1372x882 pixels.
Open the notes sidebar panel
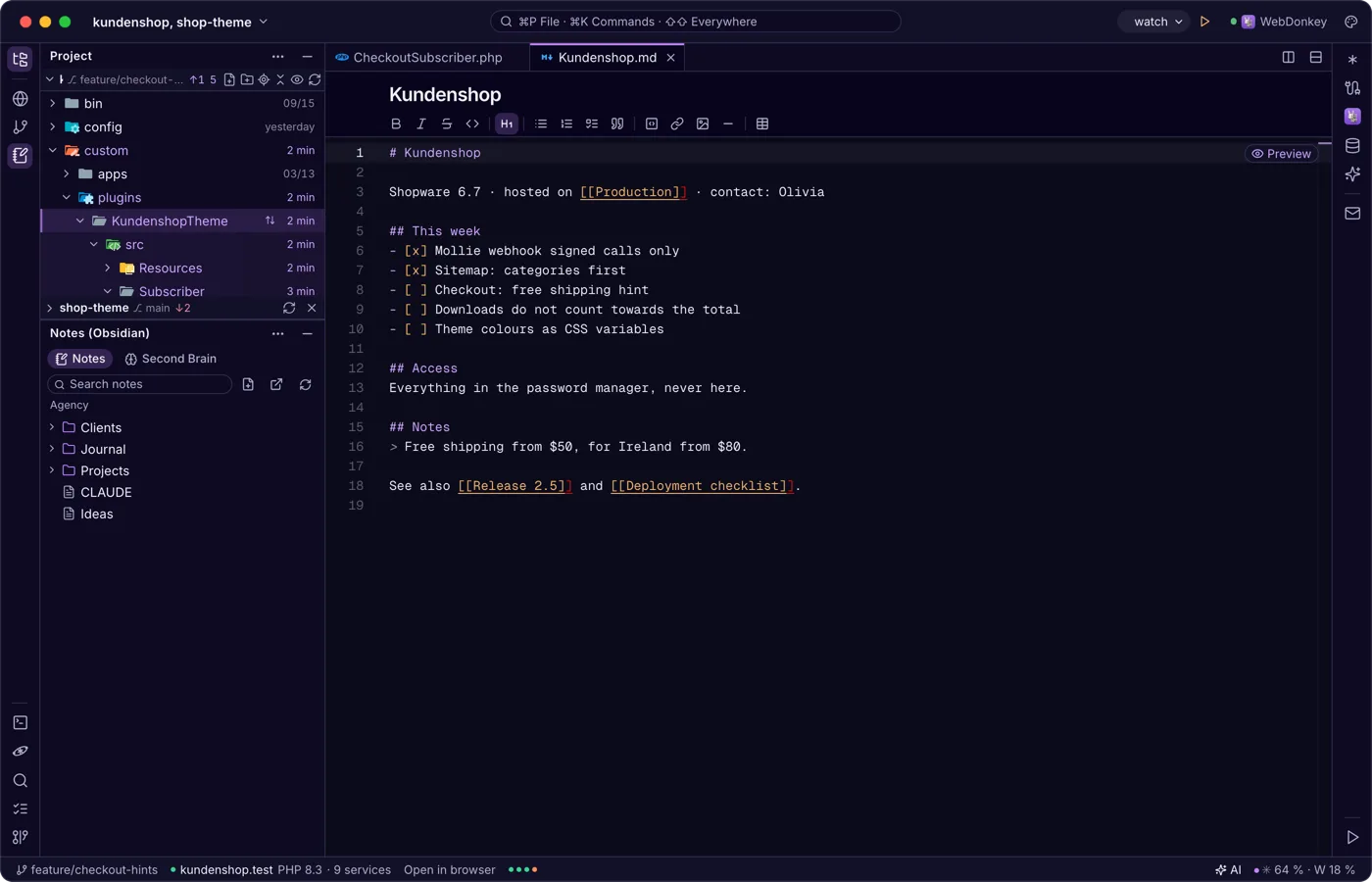21,156
